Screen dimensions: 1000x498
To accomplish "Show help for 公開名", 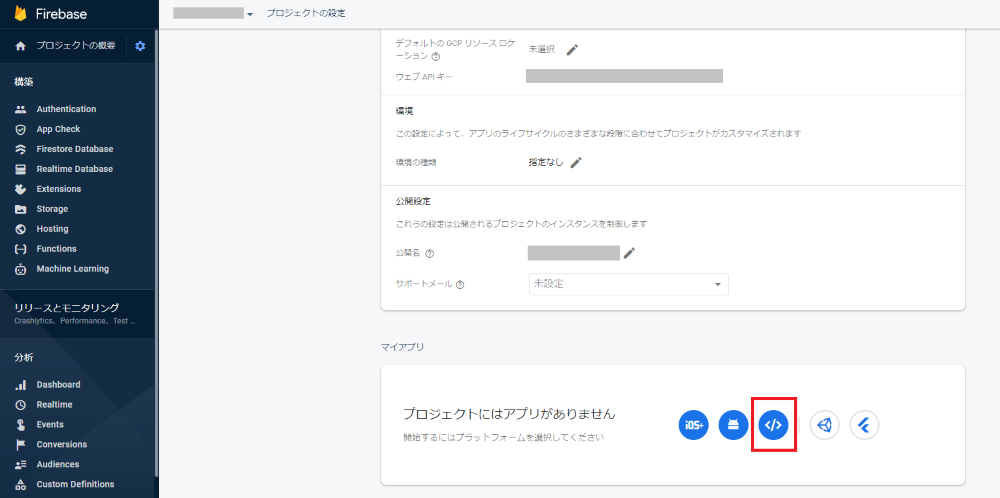I will coord(429,253).
